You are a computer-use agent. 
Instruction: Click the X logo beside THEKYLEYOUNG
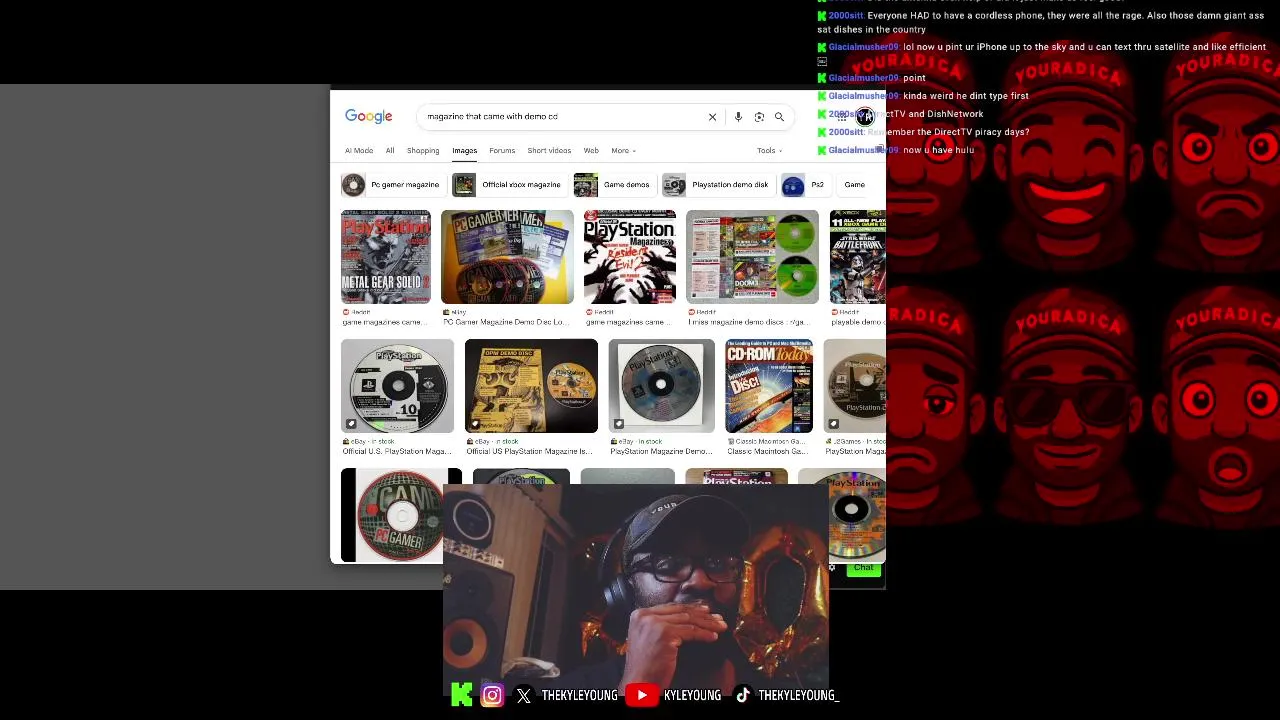click(x=524, y=695)
